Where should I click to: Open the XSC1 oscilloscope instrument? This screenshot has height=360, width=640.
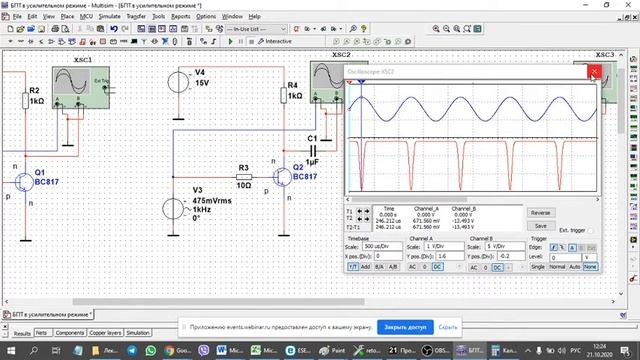[x=81, y=87]
